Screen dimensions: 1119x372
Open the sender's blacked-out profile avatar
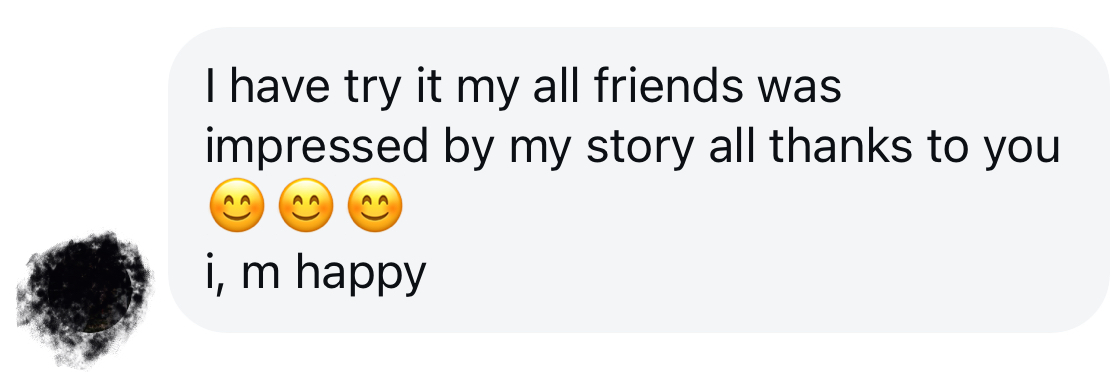coord(83,298)
